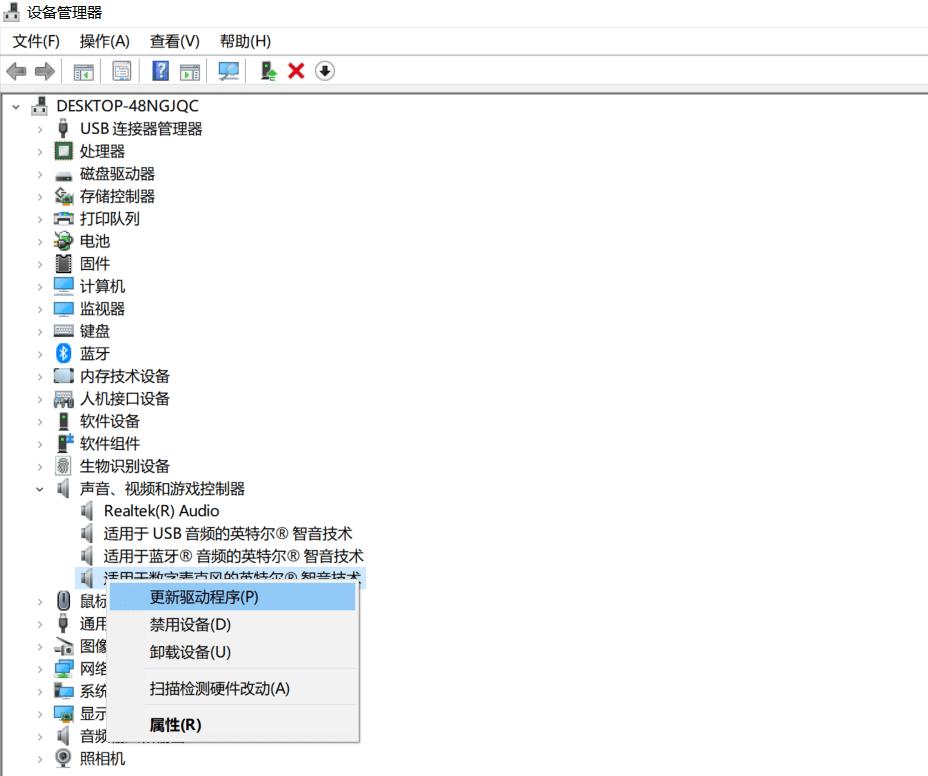Screen dimensions: 928x776
Task: Click the Properties toolbar icon
Action: [121, 71]
